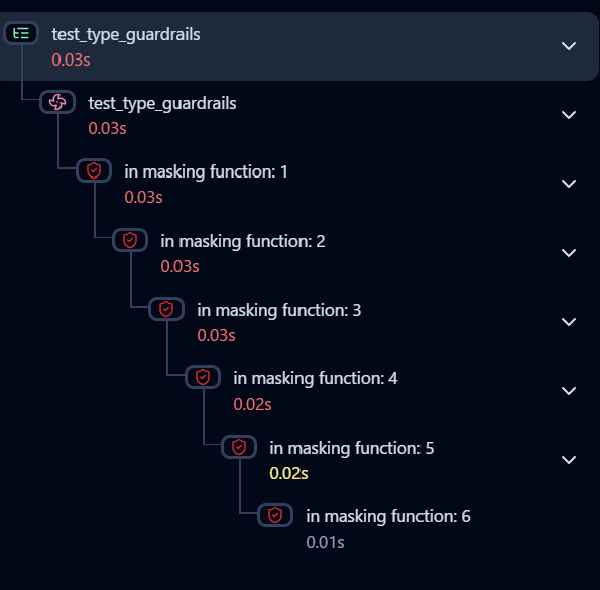
Task: Click the guardrail shield icon for masking function 2
Action: point(130,240)
